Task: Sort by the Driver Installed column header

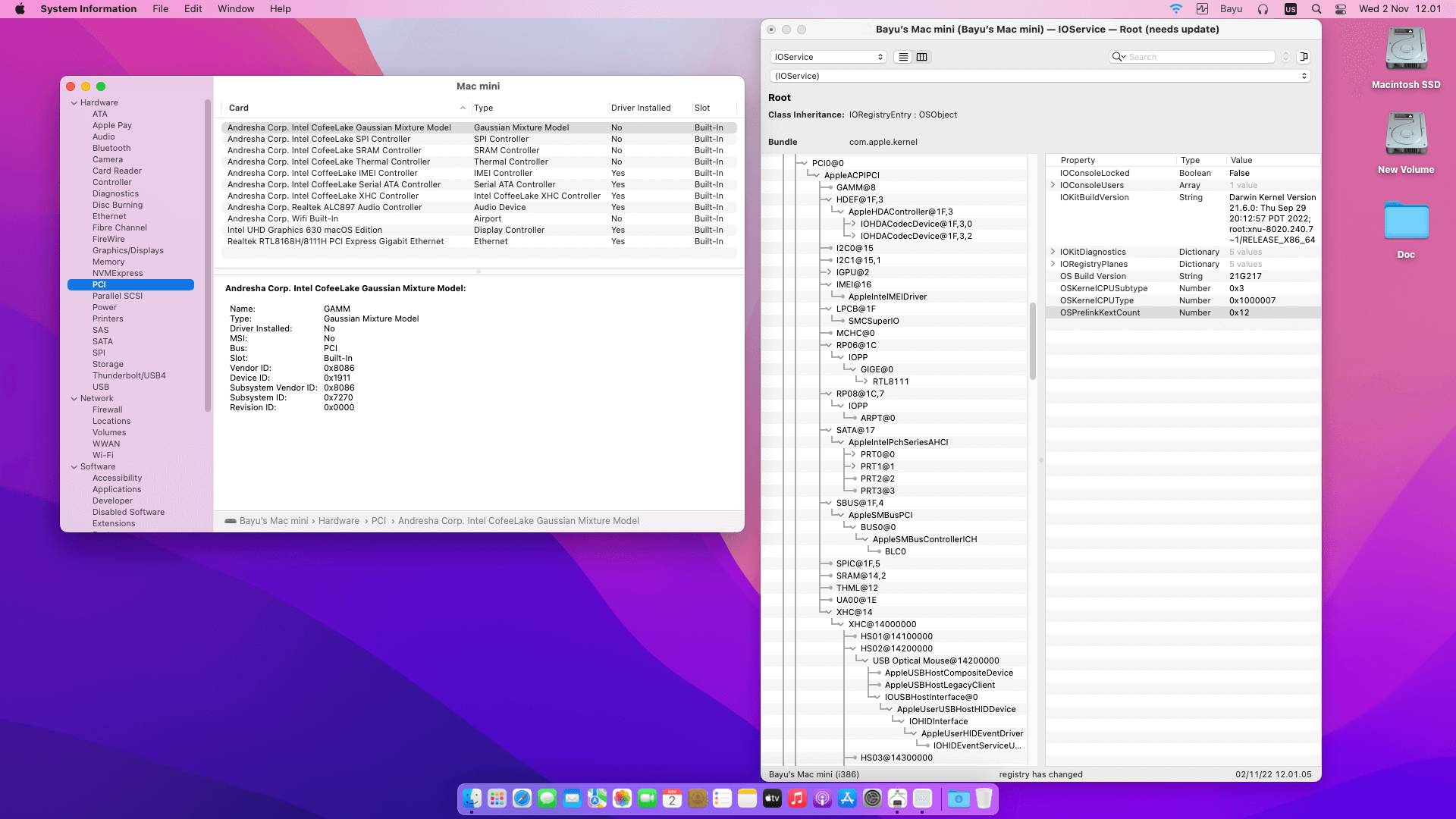Action: (641, 108)
